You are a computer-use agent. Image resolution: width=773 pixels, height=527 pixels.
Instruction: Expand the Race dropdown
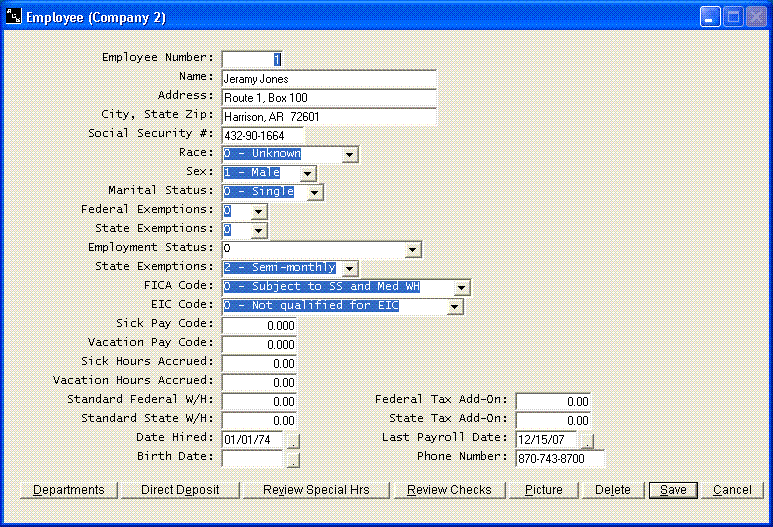(x=349, y=155)
